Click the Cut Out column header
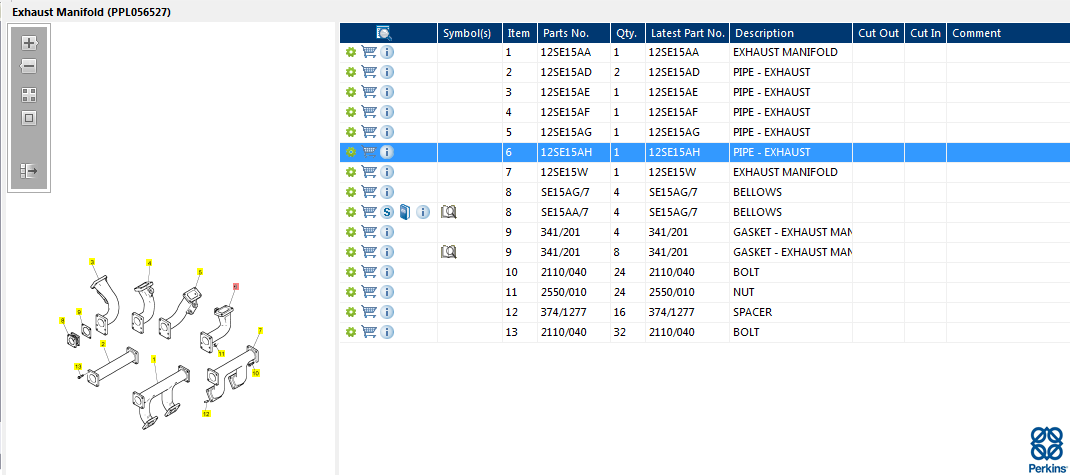Screen dimensions: 1070x475 [878, 33]
